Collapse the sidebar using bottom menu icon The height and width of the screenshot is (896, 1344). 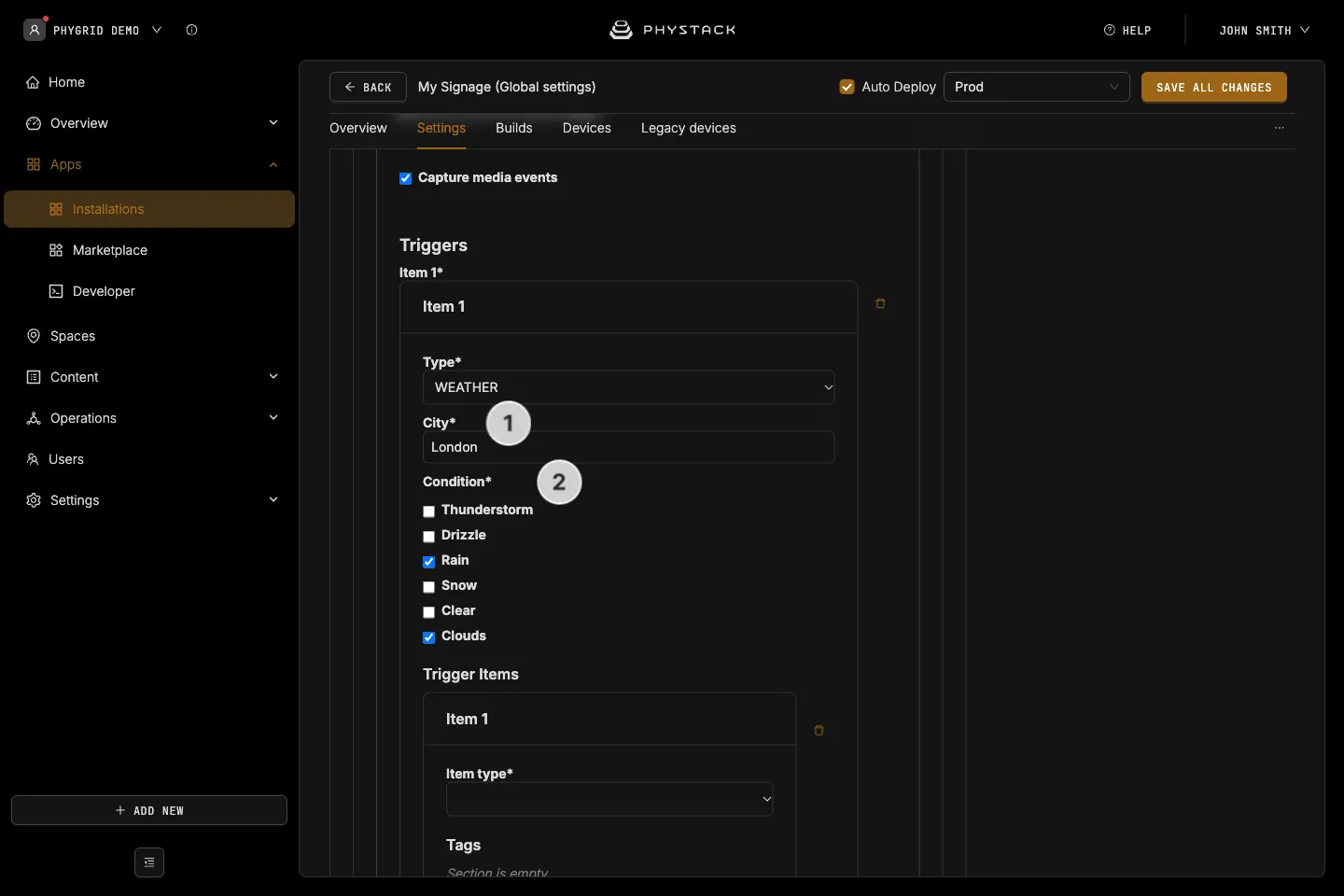[149, 862]
